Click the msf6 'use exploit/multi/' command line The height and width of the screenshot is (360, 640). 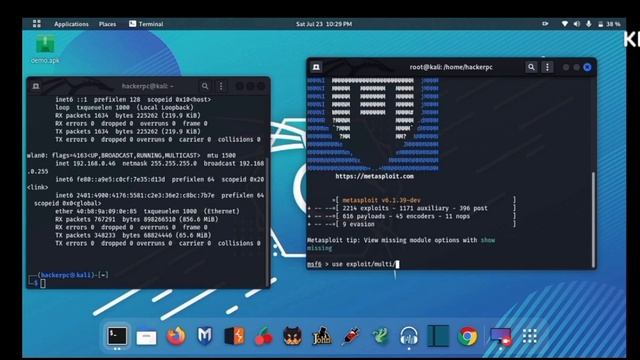click(x=353, y=264)
